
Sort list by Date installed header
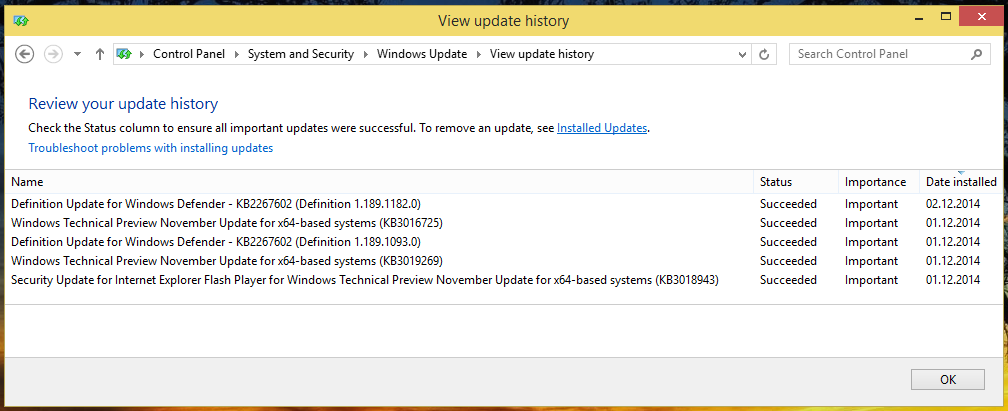pyautogui.click(x=961, y=182)
